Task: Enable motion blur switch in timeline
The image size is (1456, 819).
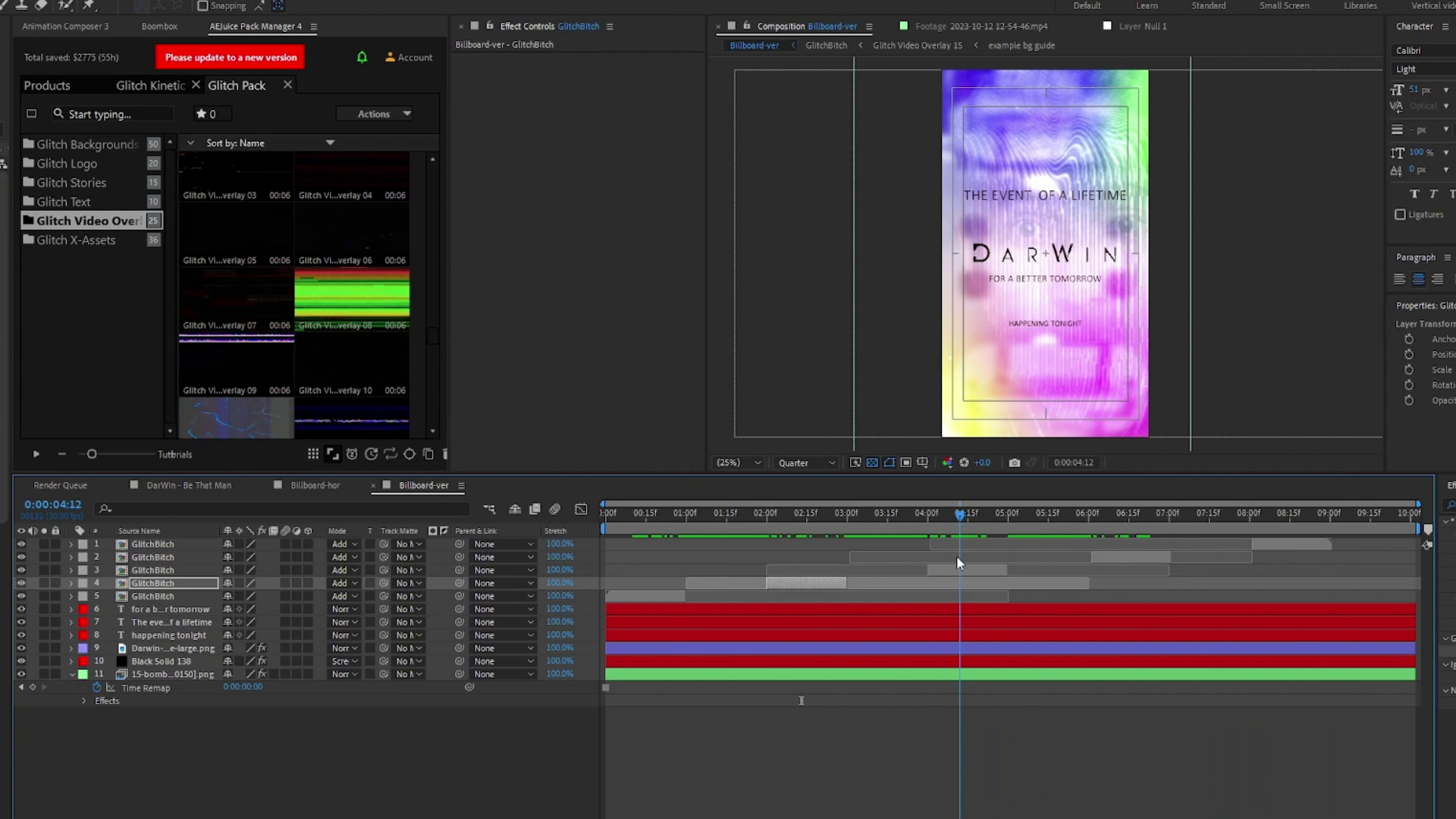Action: click(554, 509)
